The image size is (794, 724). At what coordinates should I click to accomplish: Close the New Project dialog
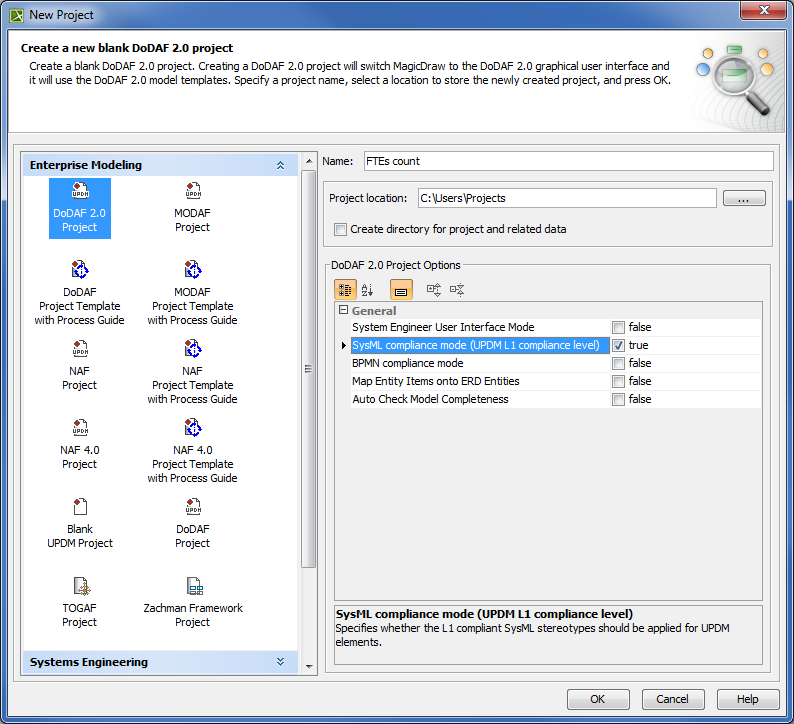click(764, 11)
